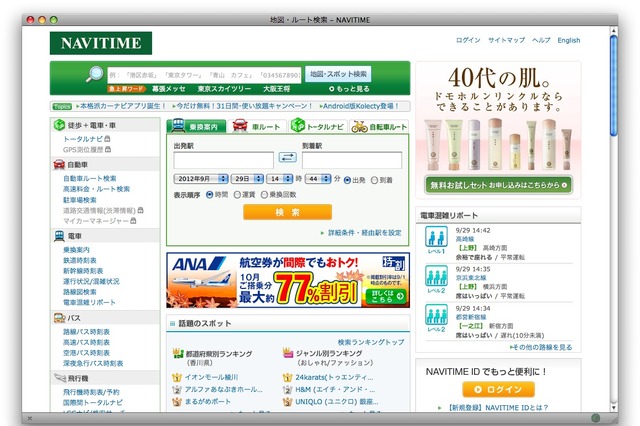Open サイトマップ in top menu
The width and height of the screenshot is (640, 426).
click(507, 40)
